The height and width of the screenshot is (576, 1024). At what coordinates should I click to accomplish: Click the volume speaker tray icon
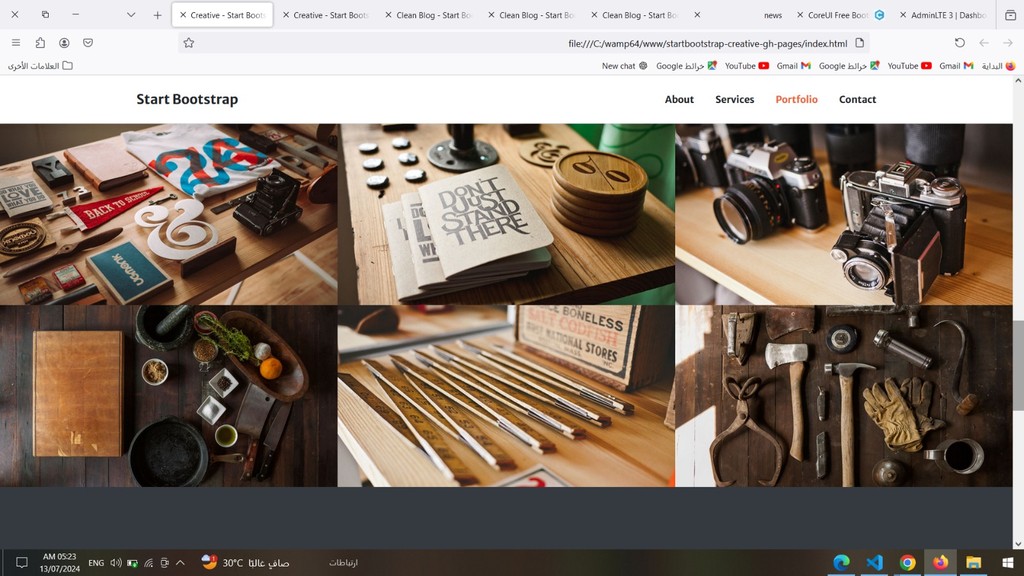[x=116, y=562]
